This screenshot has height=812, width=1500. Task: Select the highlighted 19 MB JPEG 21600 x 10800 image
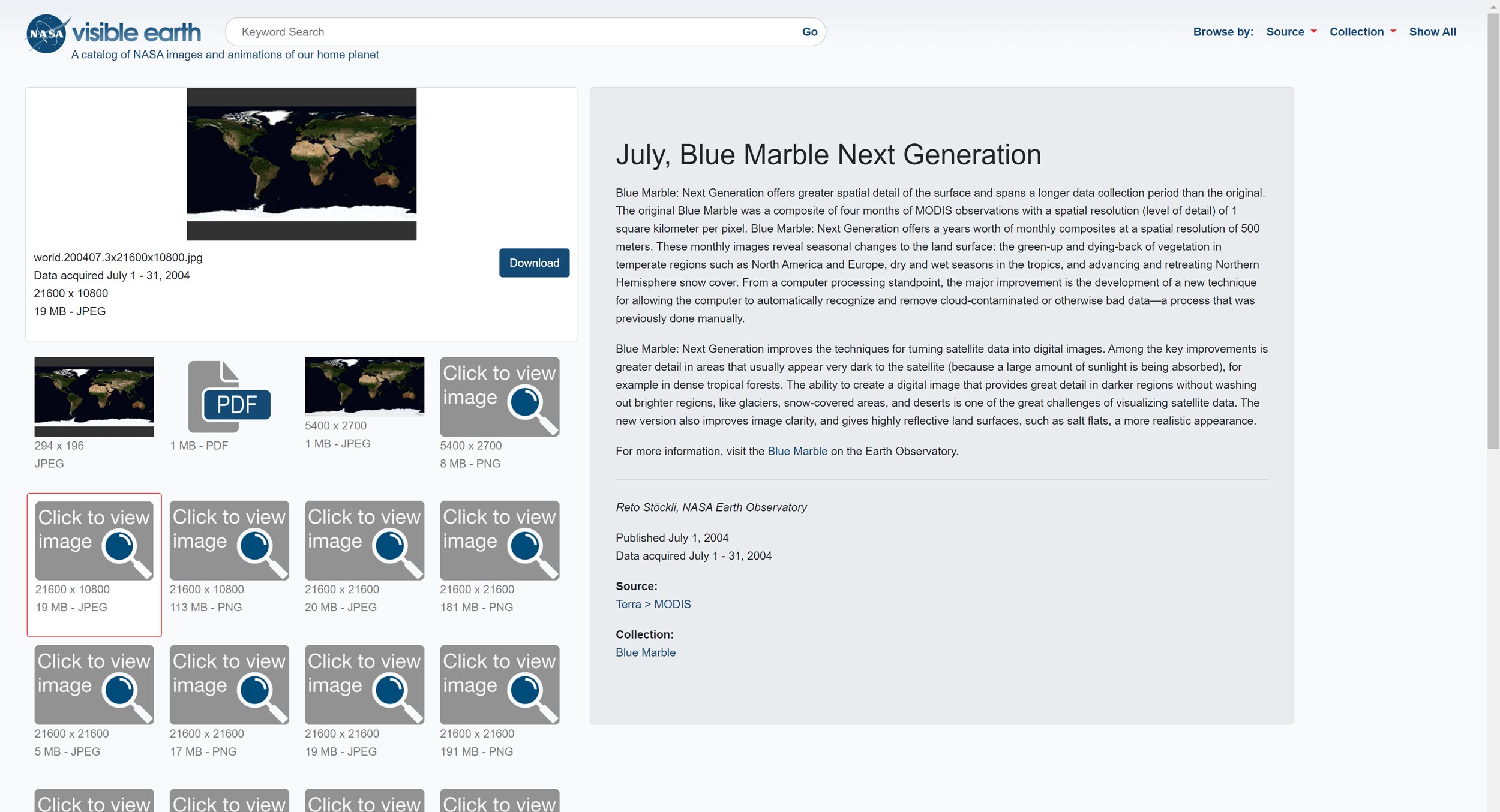click(x=94, y=540)
